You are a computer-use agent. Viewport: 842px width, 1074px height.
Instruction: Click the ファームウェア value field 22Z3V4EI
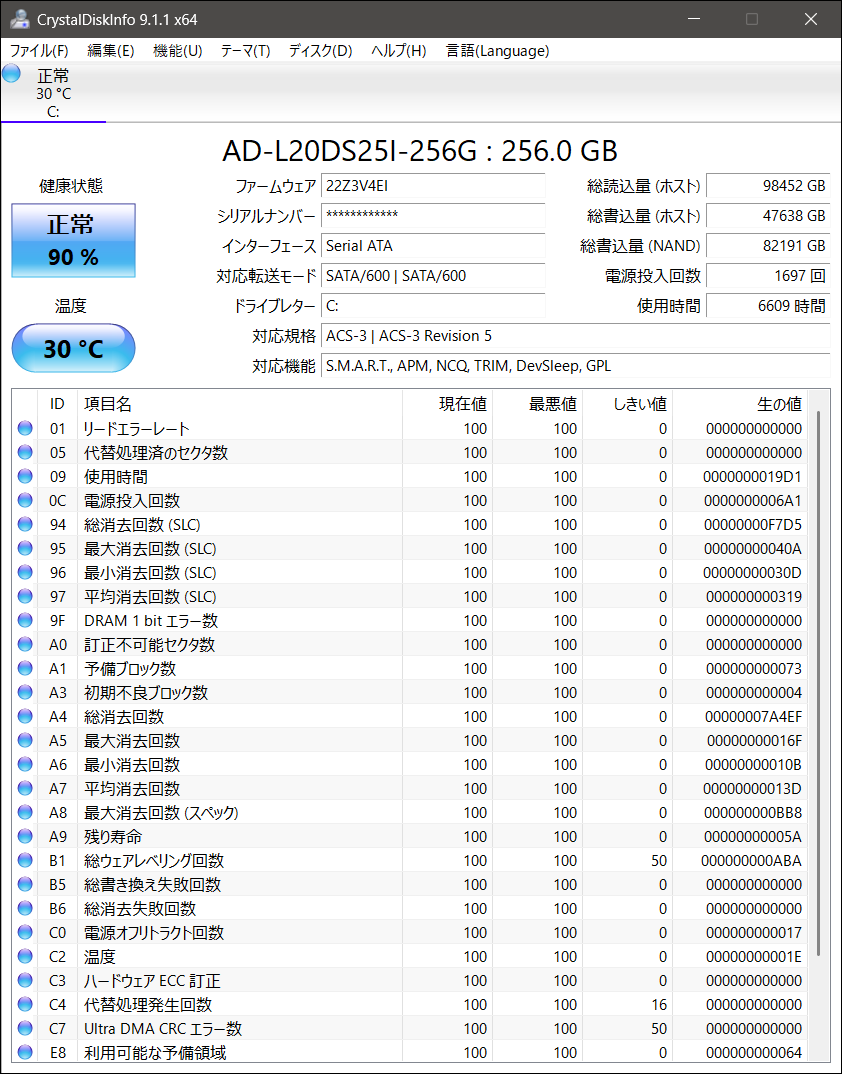tap(433, 187)
